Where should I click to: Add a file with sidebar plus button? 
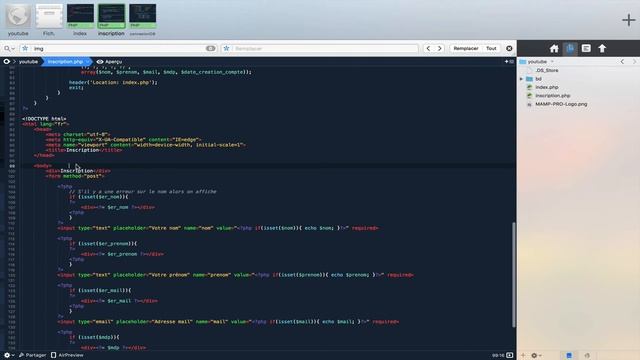pyautogui.click(x=523, y=355)
